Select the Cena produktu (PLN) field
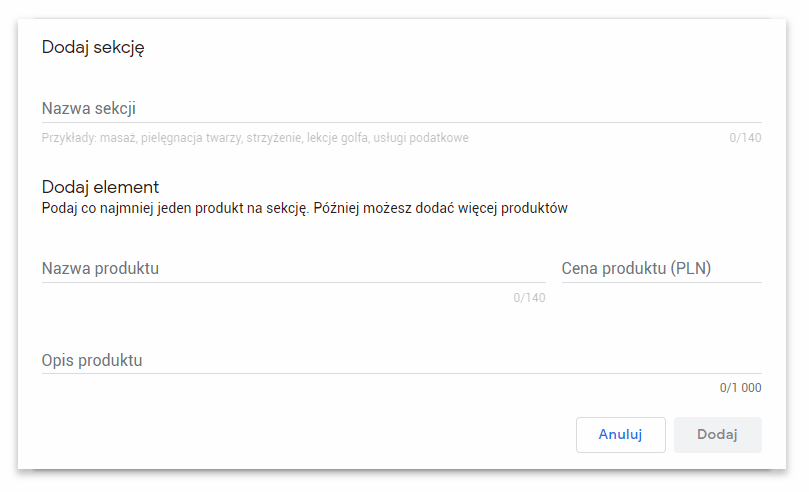Viewport: 809px width, 492px height. point(661,269)
